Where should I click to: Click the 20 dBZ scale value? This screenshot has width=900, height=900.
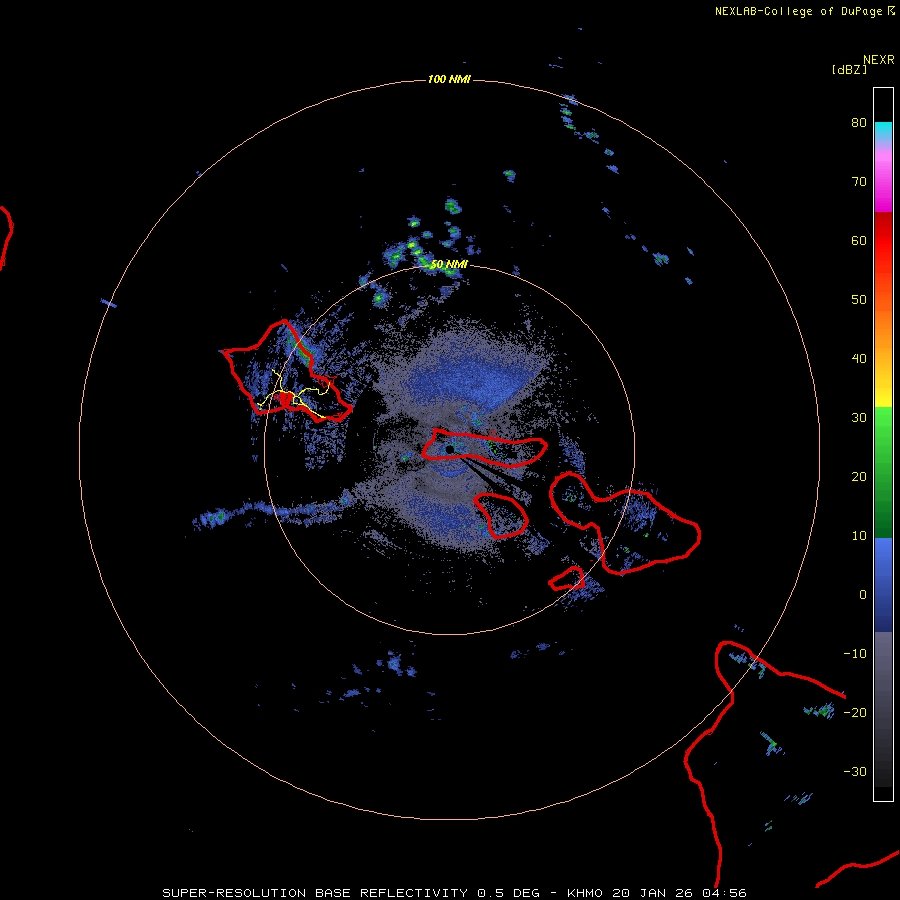pyautogui.click(x=859, y=477)
